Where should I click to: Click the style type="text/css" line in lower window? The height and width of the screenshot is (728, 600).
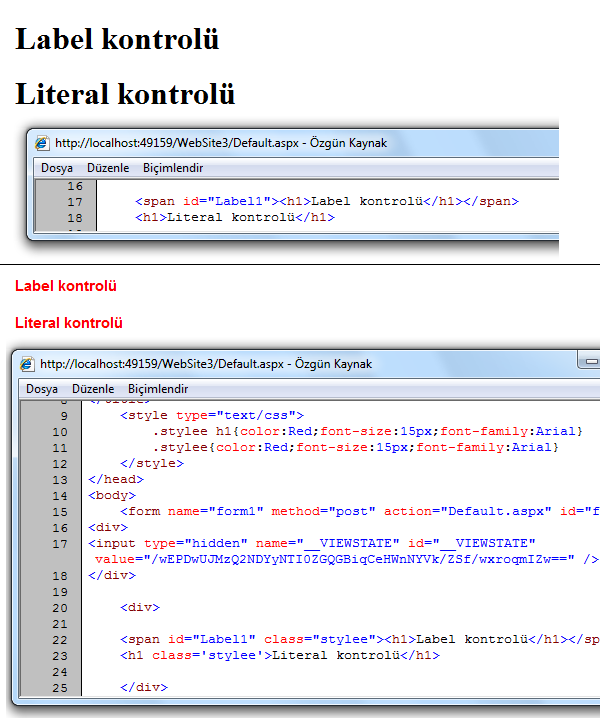pos(211,415)
